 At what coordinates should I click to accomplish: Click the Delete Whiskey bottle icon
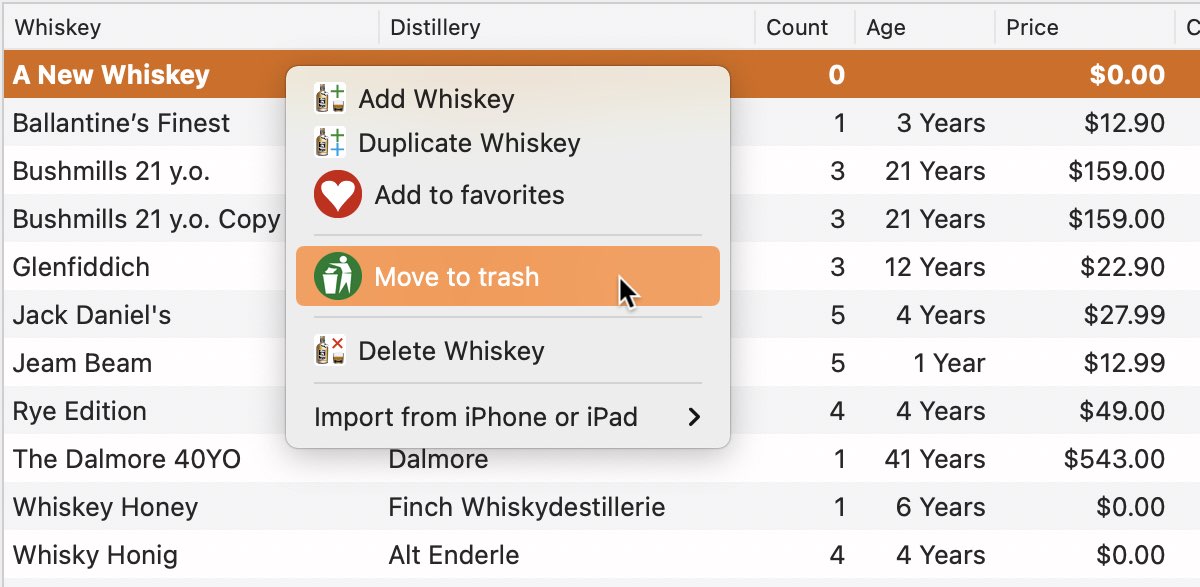[x=329, y=351]
